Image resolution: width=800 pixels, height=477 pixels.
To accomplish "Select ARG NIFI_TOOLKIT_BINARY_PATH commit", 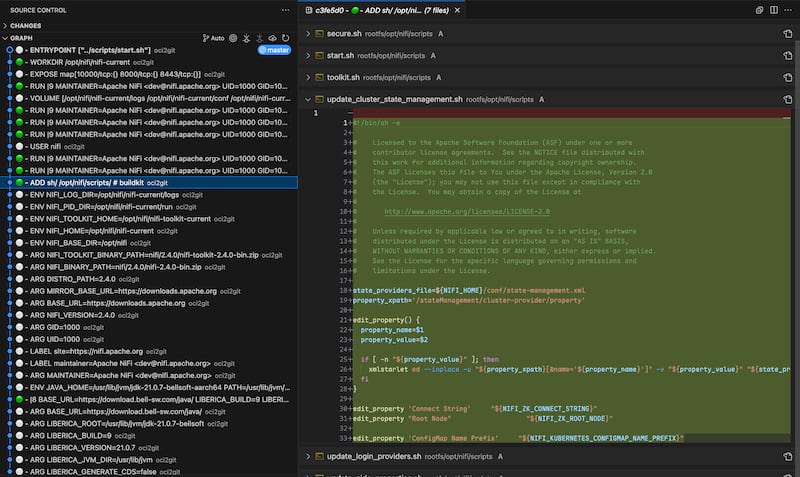I will pyautogui.click(x=148, y=255).
